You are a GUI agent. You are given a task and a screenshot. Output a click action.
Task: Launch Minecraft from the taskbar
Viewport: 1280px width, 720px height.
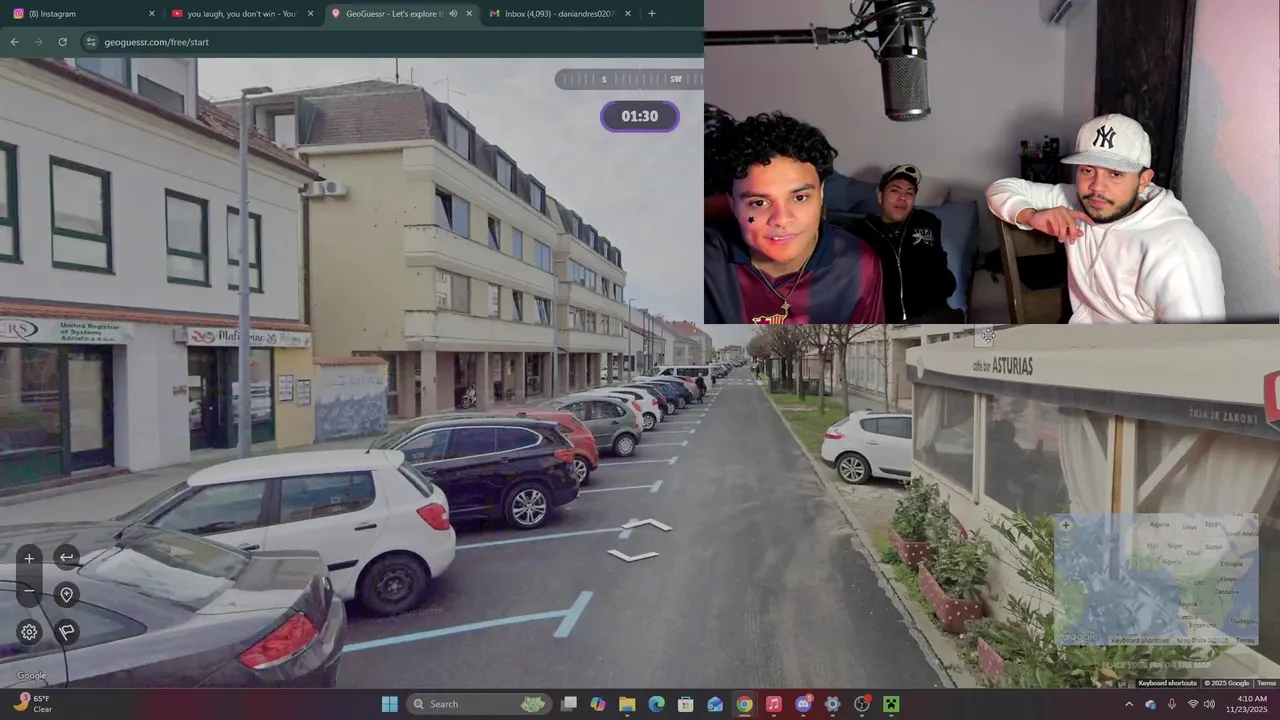891,704
